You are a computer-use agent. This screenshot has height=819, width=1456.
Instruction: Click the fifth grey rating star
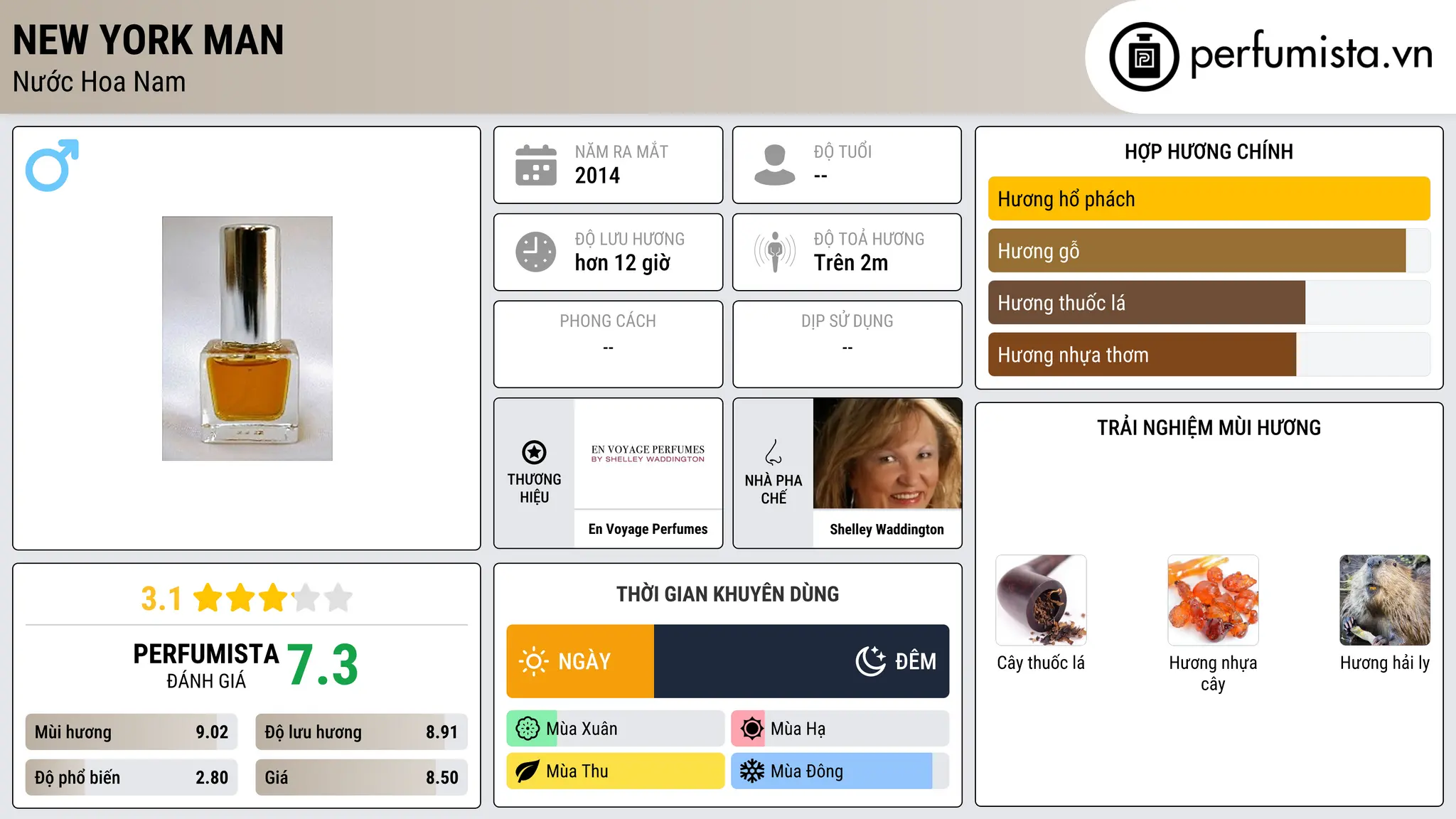pyautogui.click(x=338, y=598)
